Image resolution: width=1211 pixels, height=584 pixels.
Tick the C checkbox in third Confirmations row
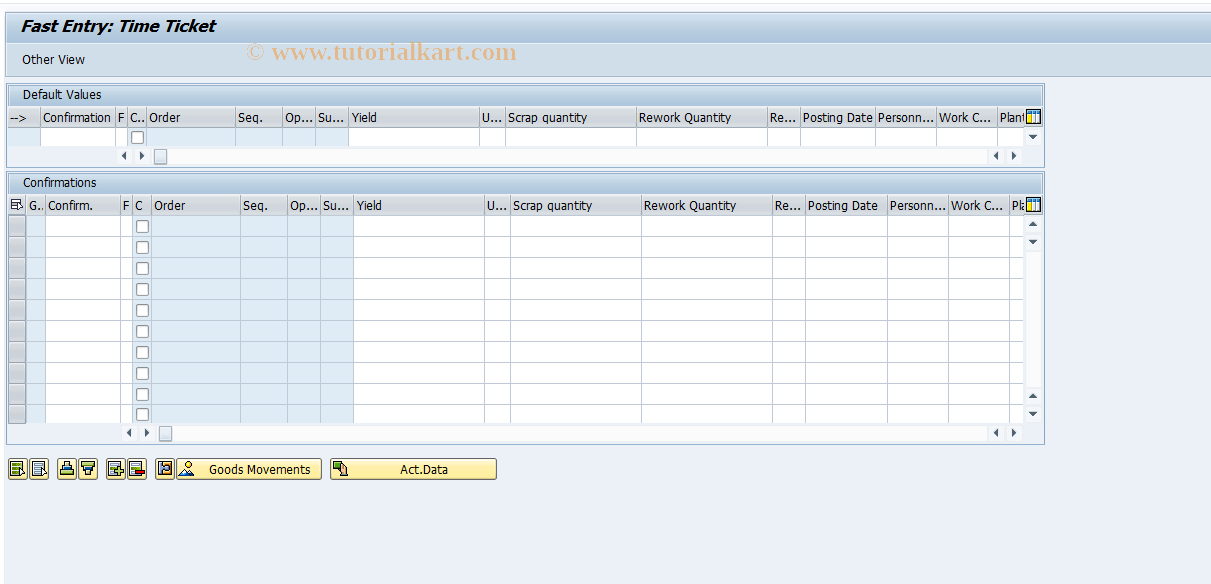[x=142, y=268]
